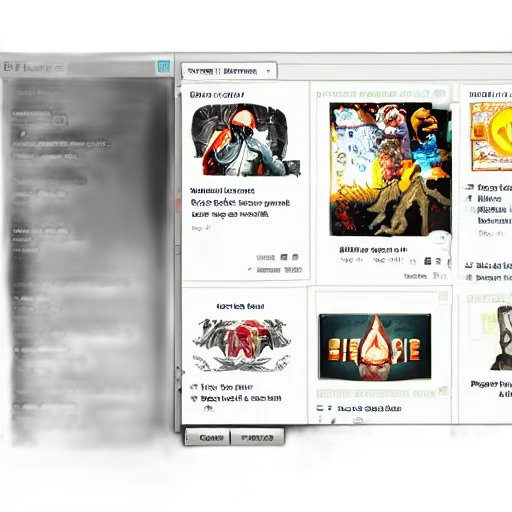512x512 pixels.
Task: Click the title text above the winged emblem
Action: click(240, 306)
